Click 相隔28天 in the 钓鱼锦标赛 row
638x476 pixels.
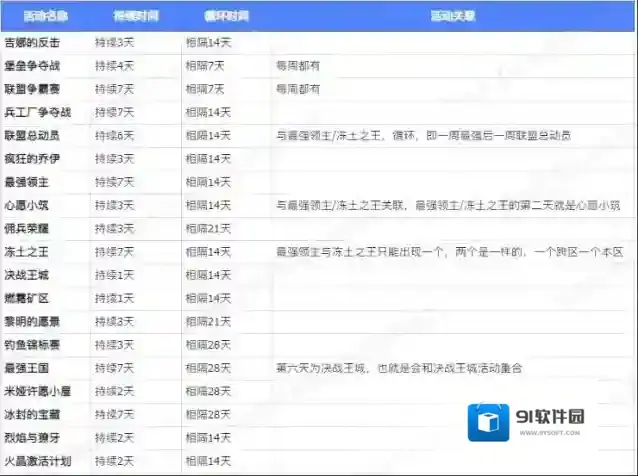[208, 345]
